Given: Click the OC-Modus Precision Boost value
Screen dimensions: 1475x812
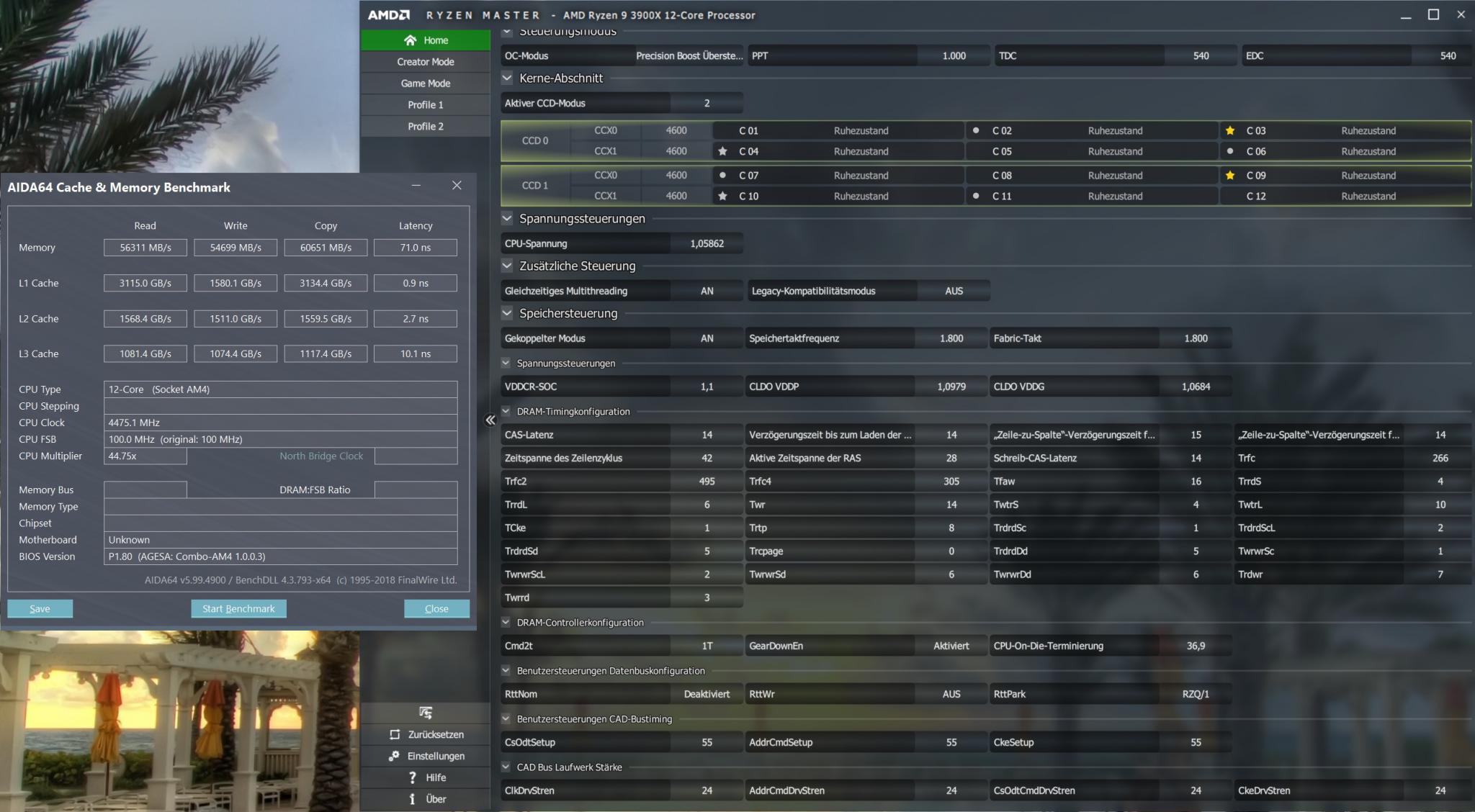Looking at the screenshot, I should [689, 55].
